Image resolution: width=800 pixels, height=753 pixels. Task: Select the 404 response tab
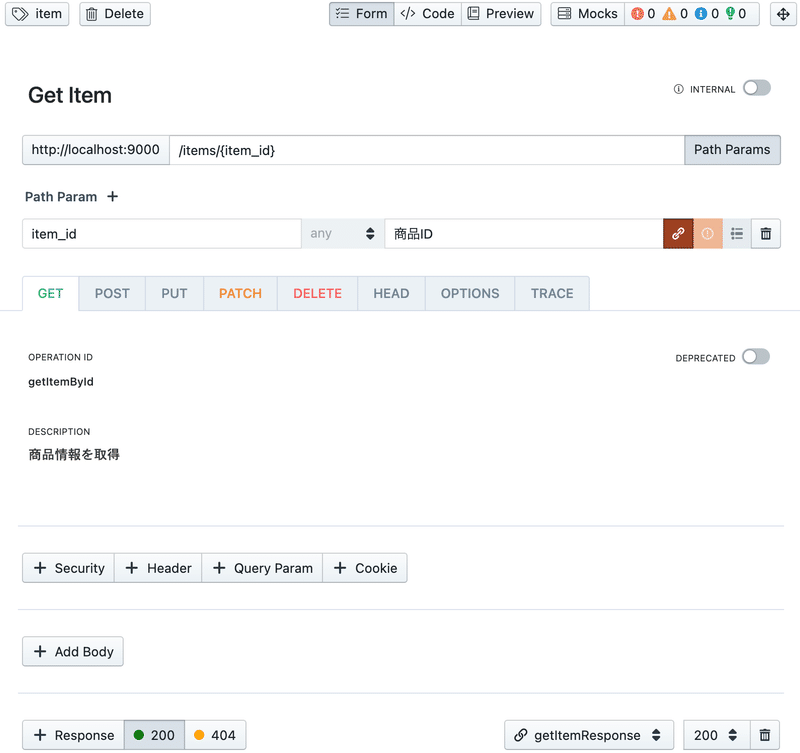(x=216, y=735)
